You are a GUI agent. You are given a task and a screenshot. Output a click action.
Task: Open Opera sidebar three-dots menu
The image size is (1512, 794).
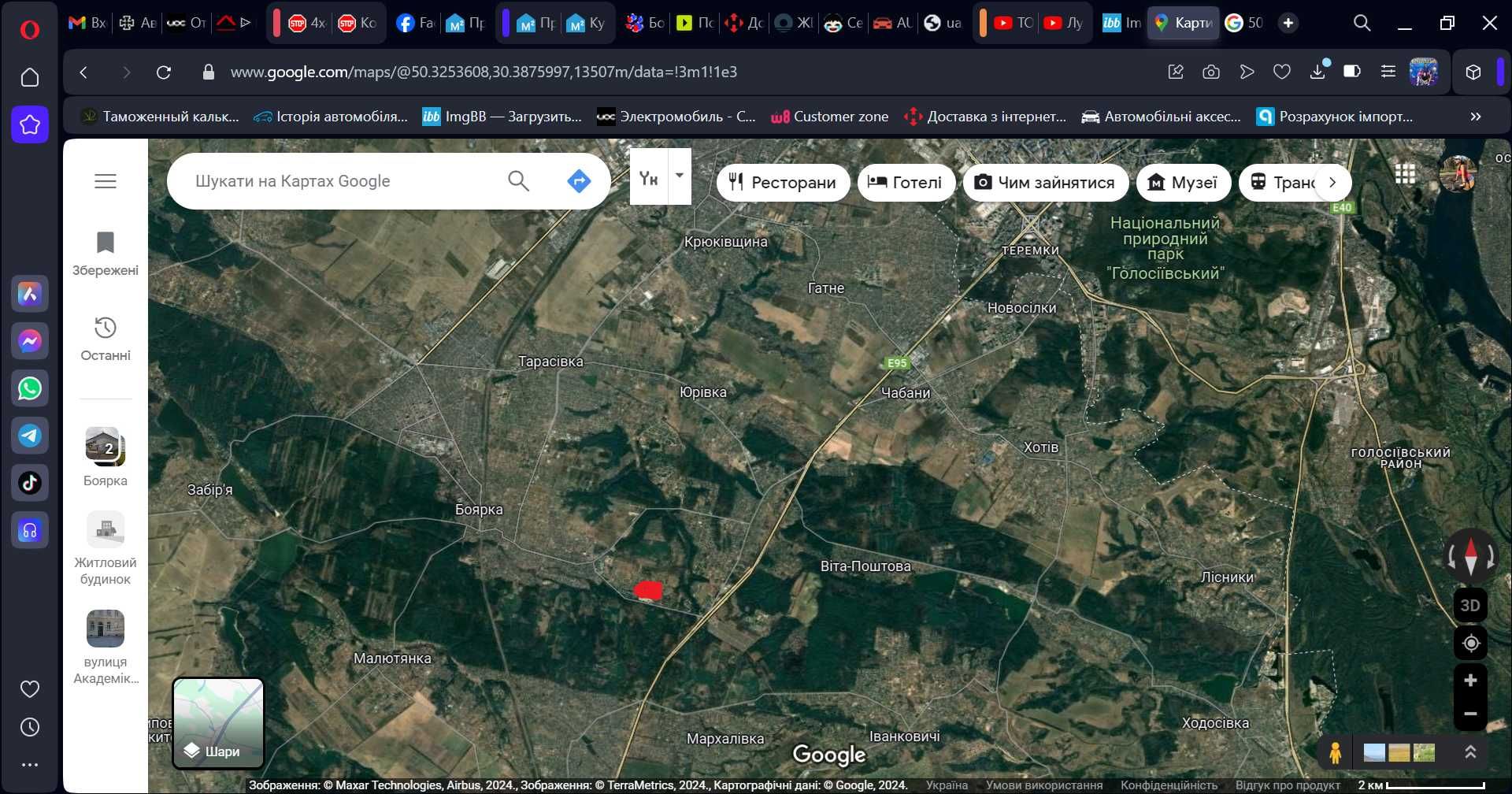pos(30,765)
